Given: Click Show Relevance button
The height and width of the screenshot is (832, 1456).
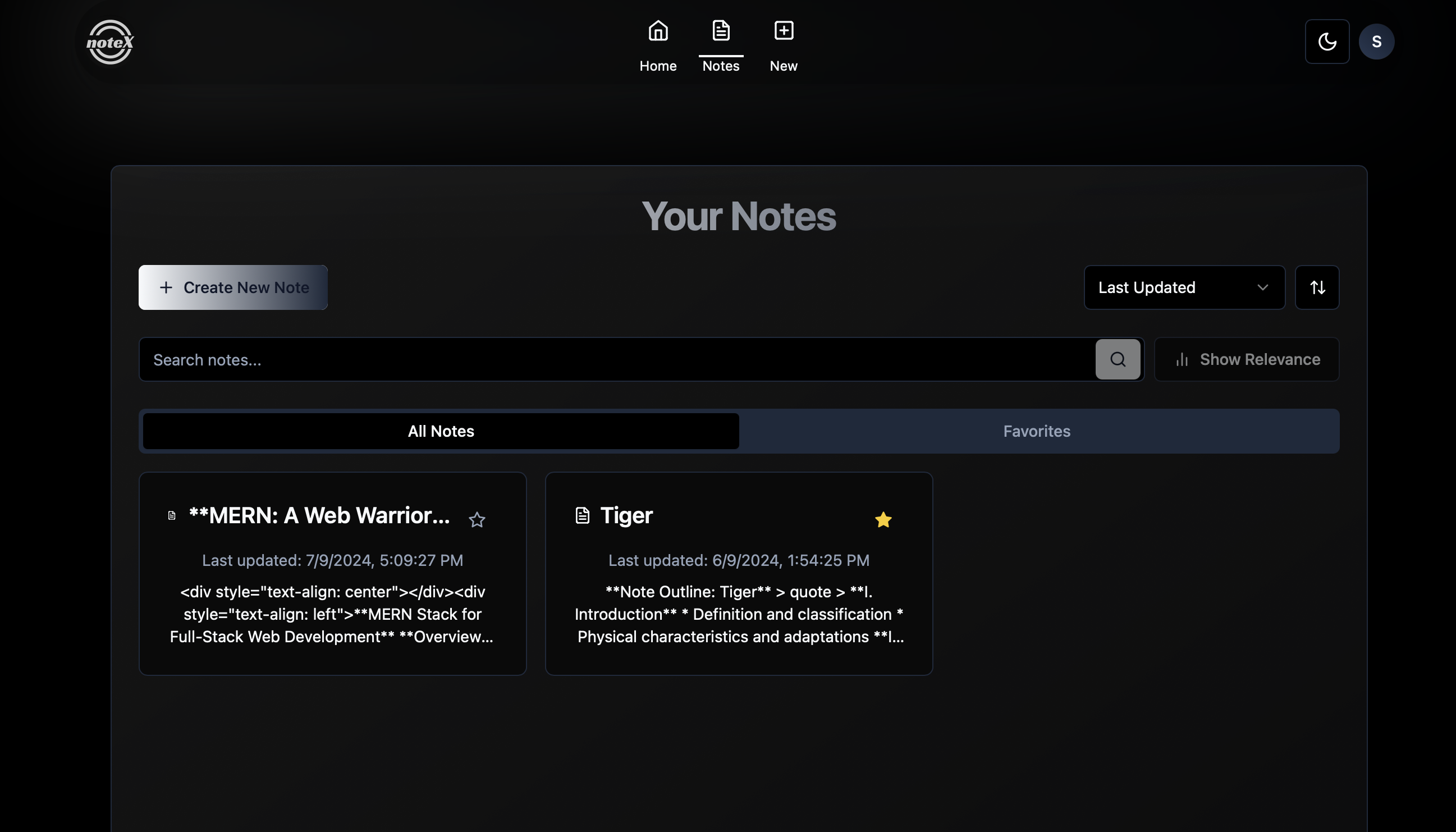Looking at the screenshot, I should point(1246,359).
